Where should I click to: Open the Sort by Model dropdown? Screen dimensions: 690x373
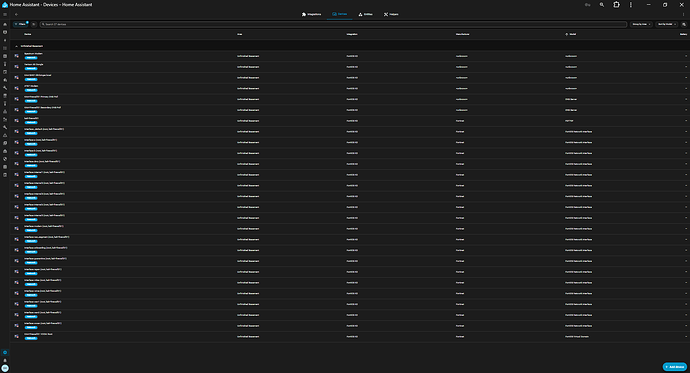[667, 24]
